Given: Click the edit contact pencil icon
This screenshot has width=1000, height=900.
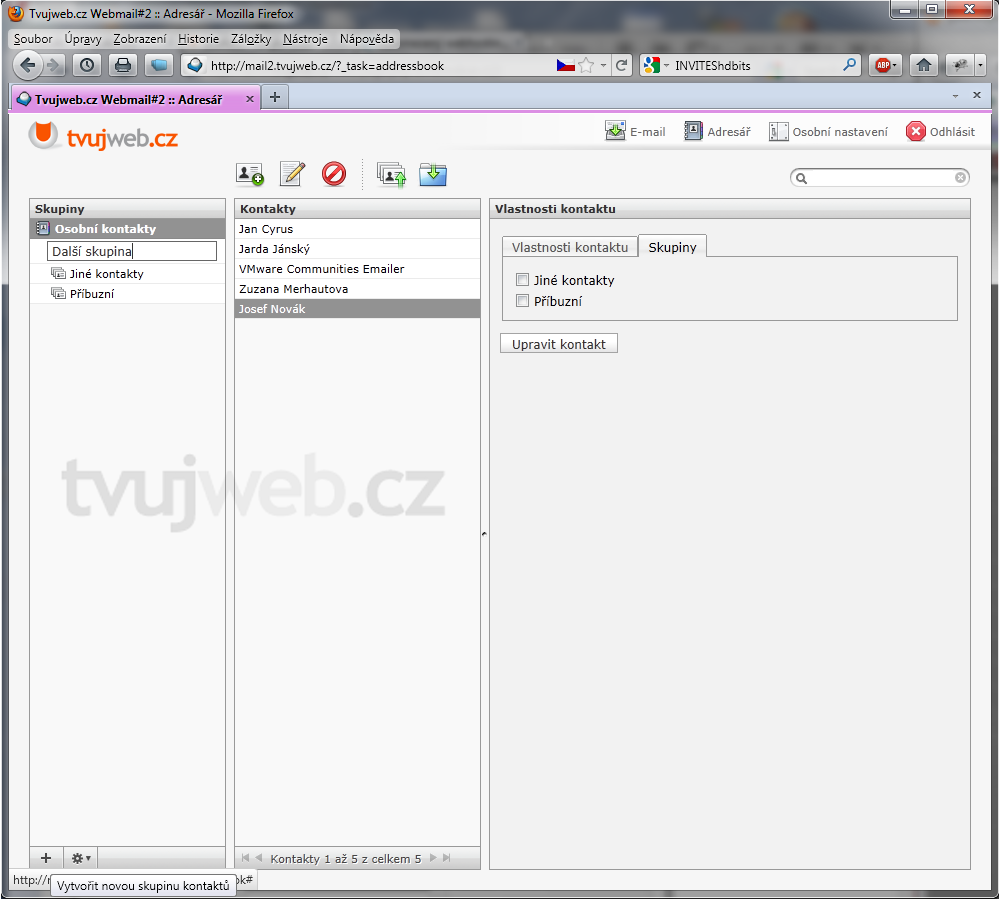Looking at the screenshot, I should 292,174.
